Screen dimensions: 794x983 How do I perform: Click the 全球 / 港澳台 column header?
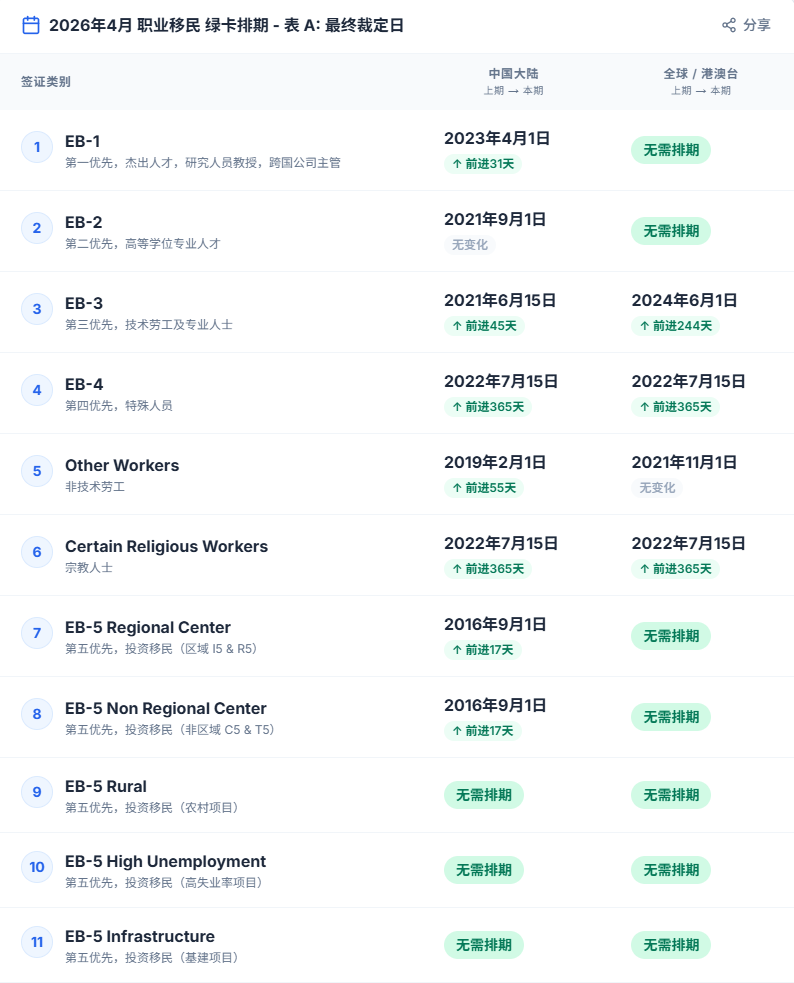coord(701,74)
